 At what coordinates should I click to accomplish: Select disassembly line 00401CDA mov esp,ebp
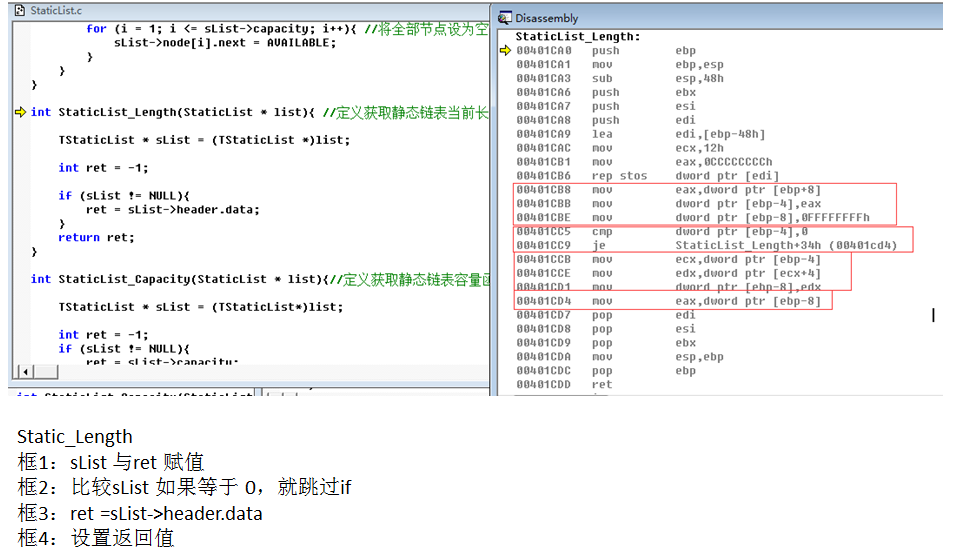pos(620,357)
